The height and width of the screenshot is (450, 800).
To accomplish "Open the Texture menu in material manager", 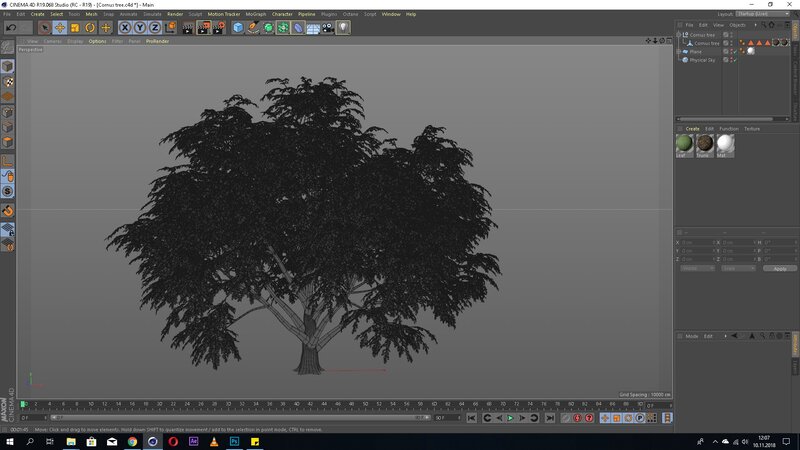I will pyautogui.click(x=751, y=129).
